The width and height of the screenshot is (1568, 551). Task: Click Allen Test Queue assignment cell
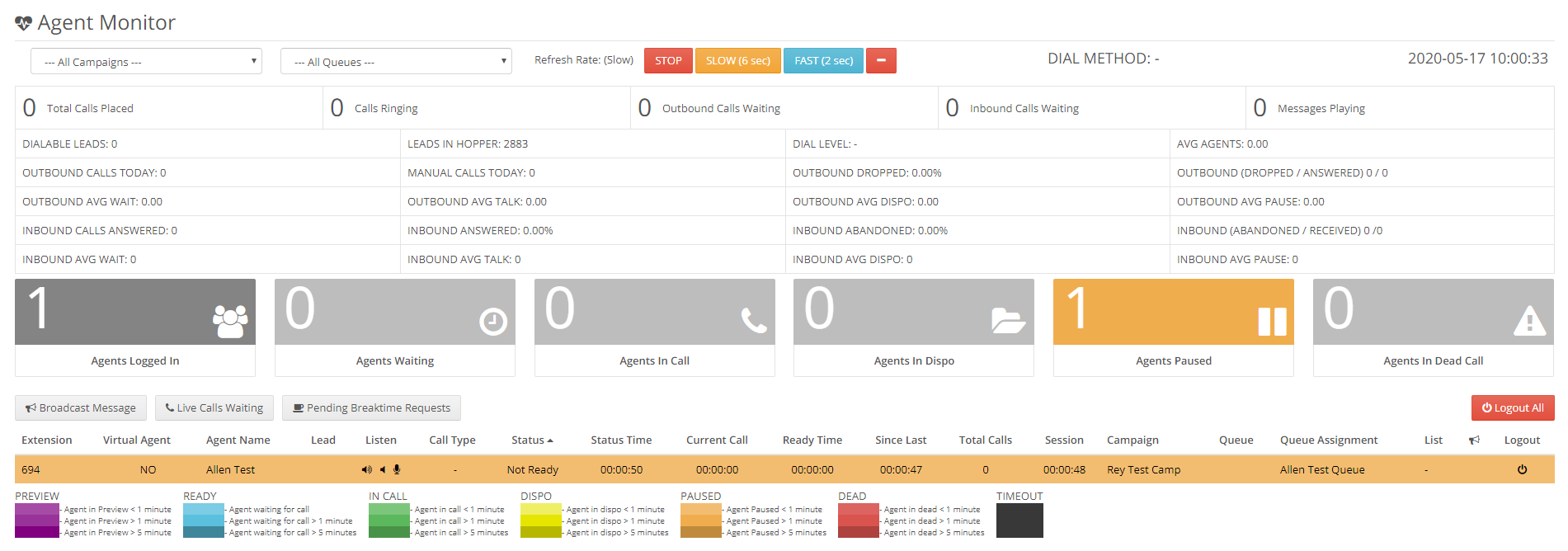(x=1322, y=469)
